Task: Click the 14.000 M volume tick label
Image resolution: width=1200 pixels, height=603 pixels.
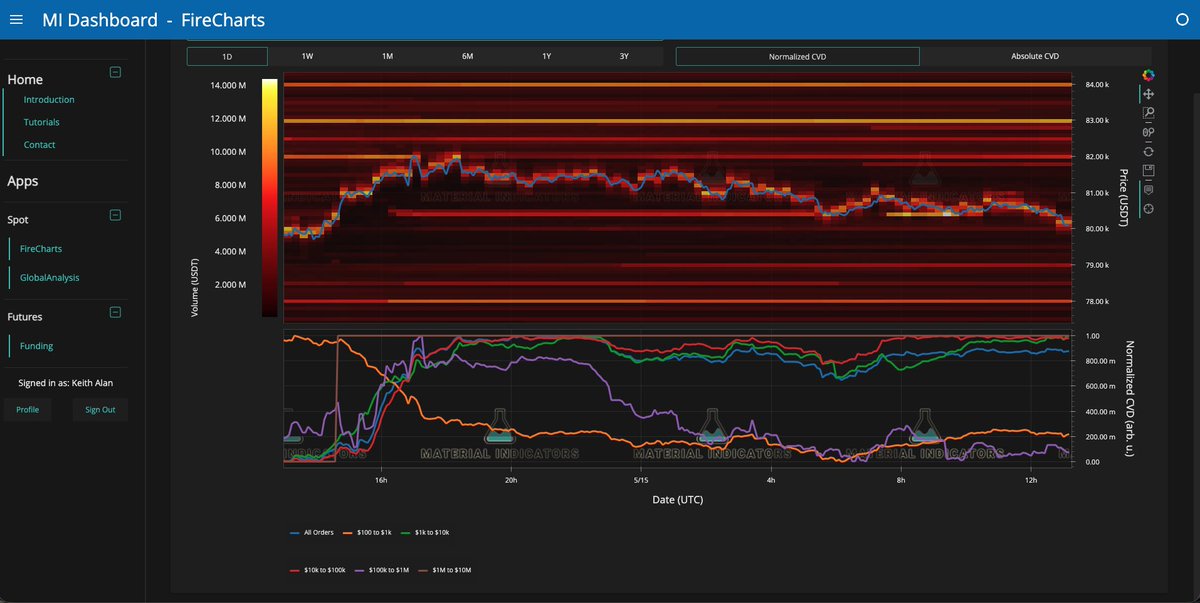Action: pyautogui.click(x=228, y=85)
